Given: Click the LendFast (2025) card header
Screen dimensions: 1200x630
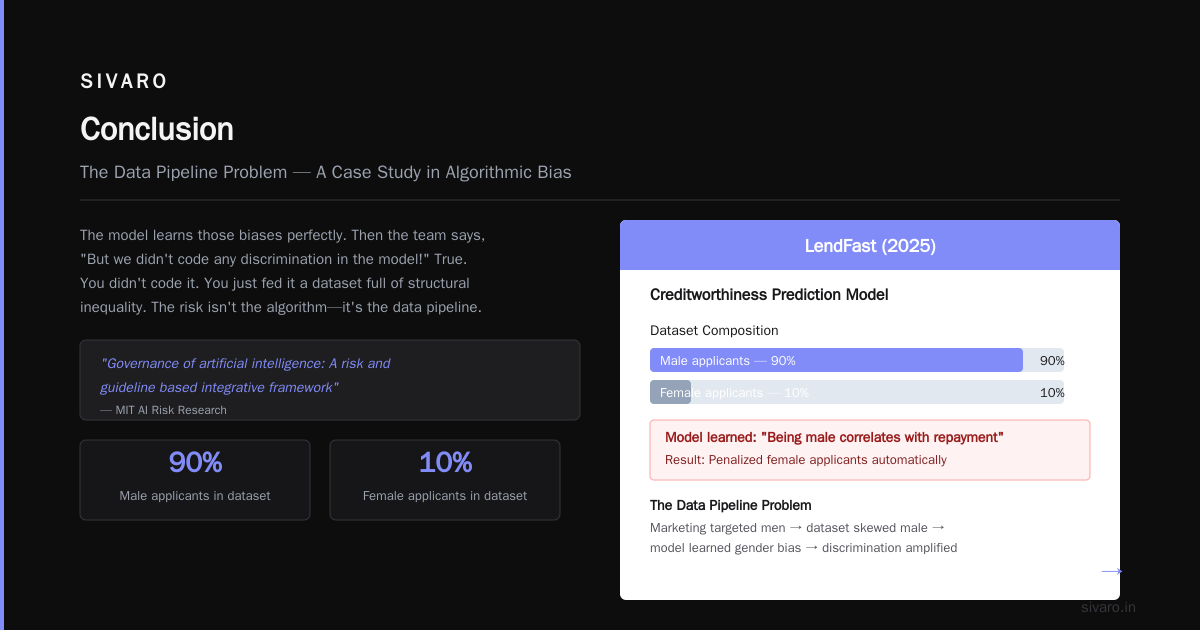Looking at the screenshot, I should click(870, 245).
